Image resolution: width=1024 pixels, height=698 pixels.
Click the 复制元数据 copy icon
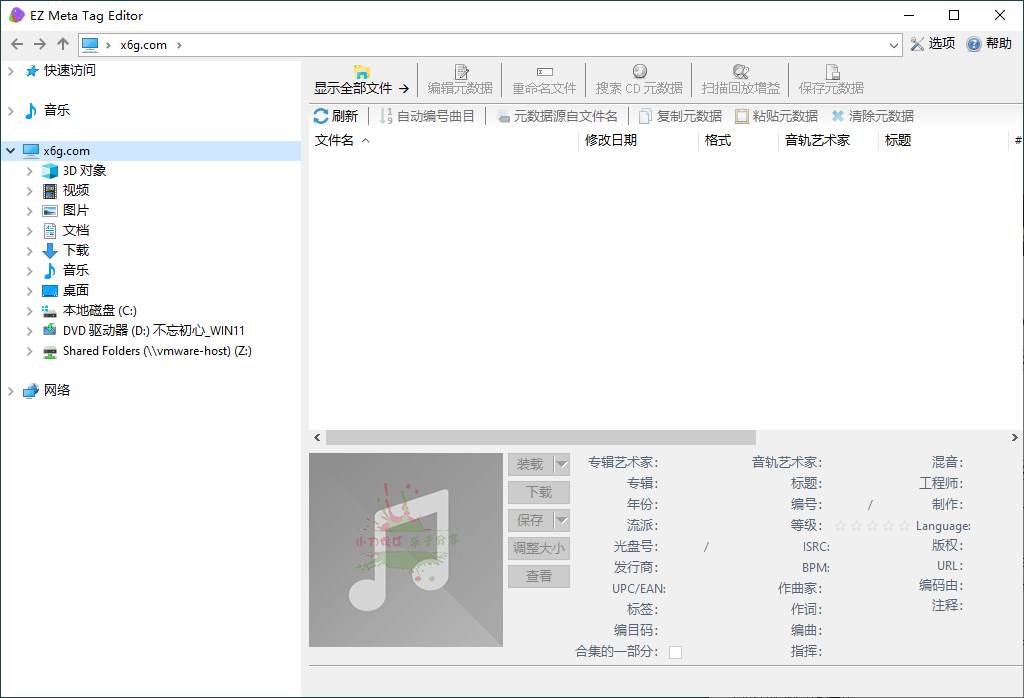(x=646, y=116)
